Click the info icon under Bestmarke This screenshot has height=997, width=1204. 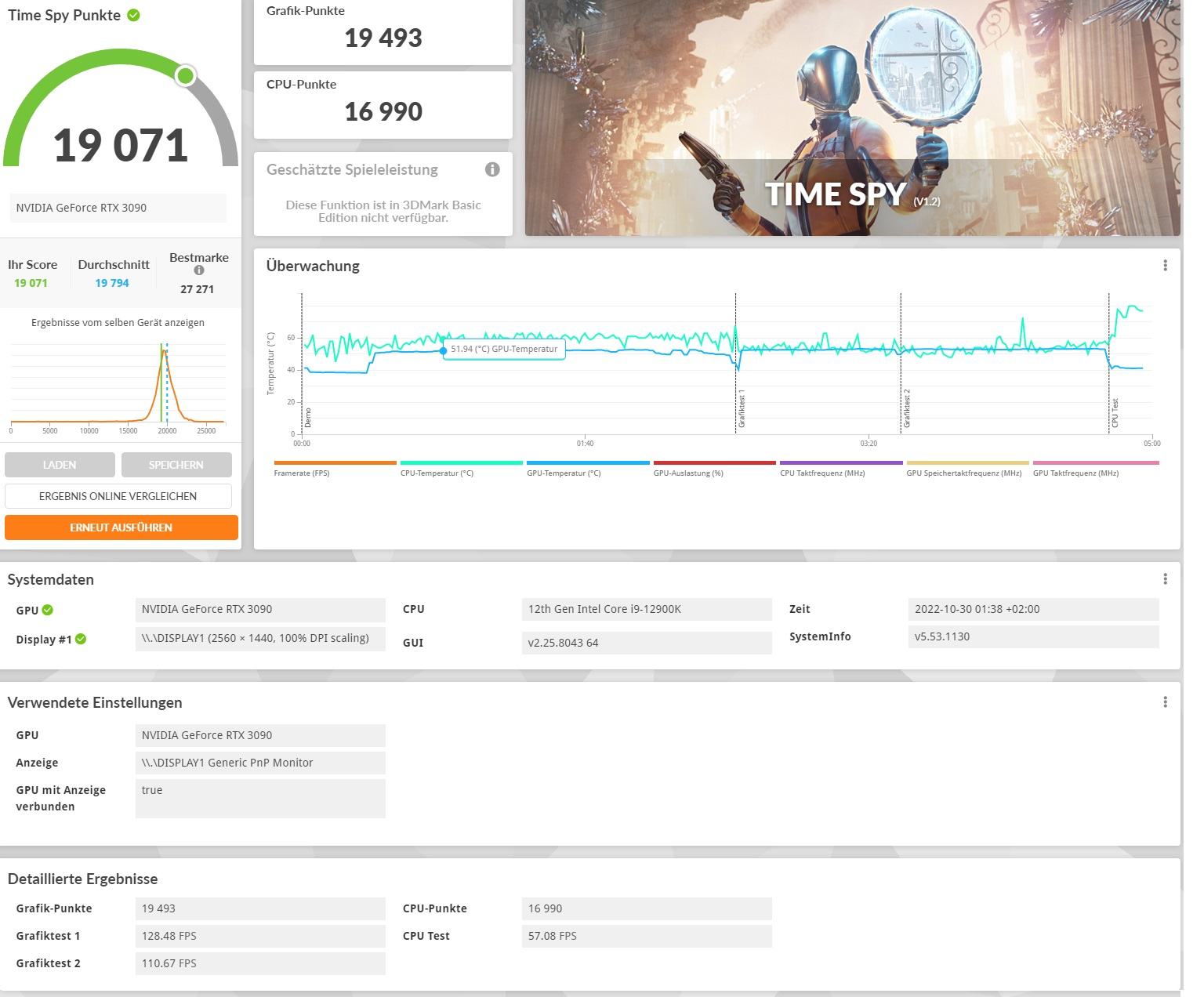[x=199, y=270]
